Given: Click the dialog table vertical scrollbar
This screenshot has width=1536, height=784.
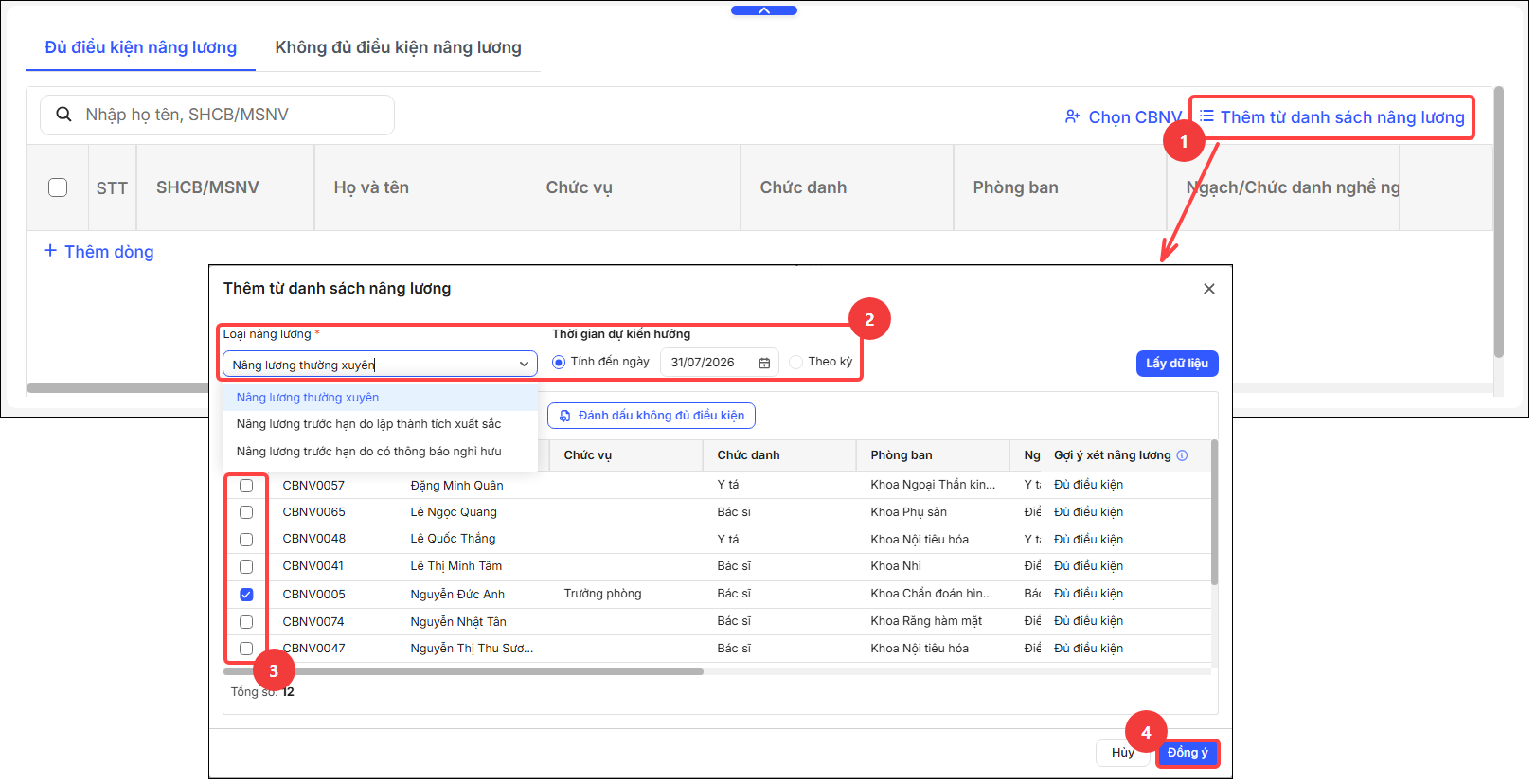Looking at the screenshot, I should [1214, 511].
